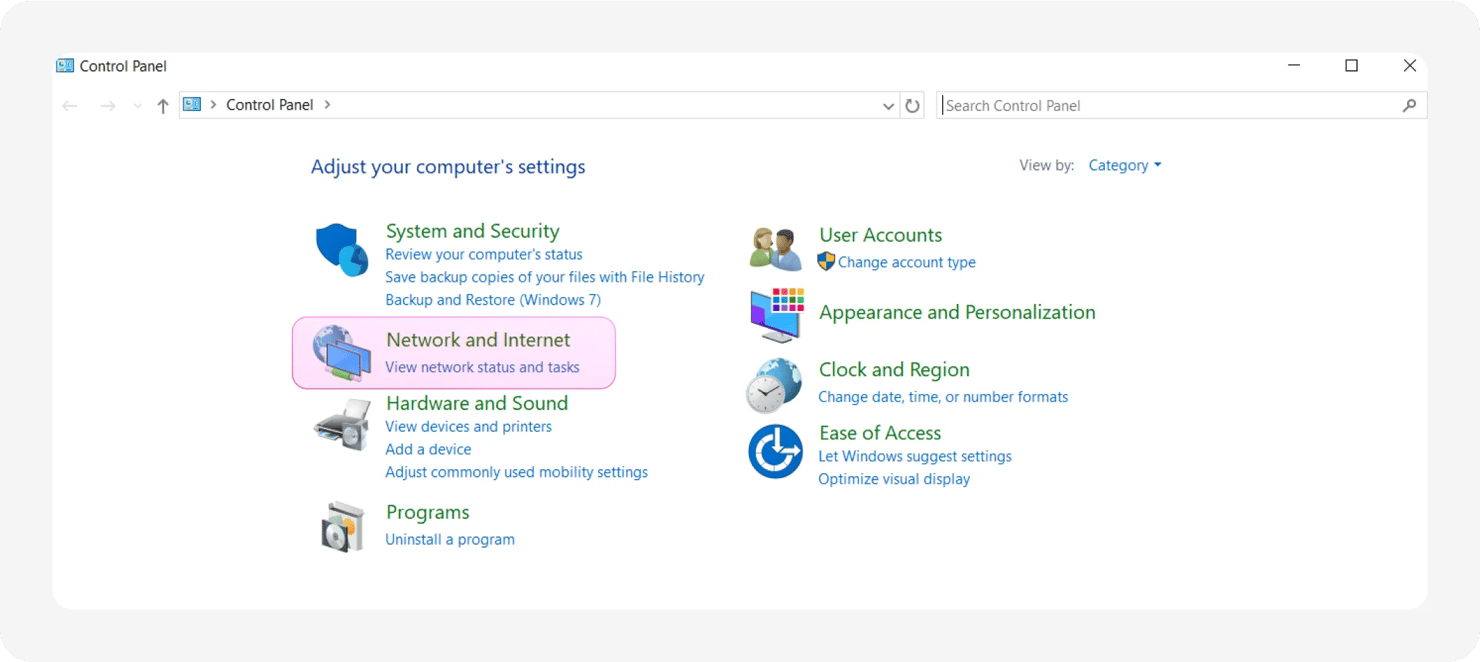The image size is (1480, 662).
Task: Click the Clock and Region icon
Action: tap(774, 384)
